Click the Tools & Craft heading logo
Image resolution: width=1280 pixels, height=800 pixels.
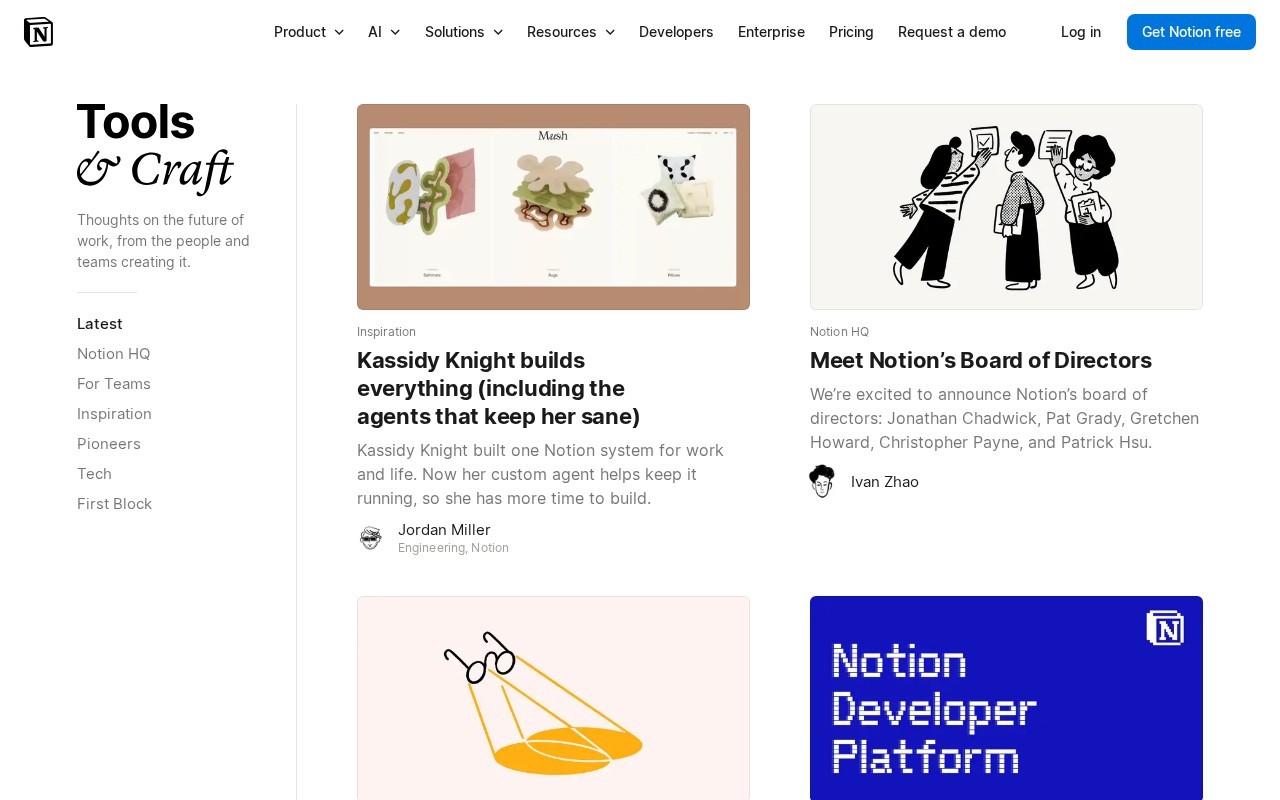click(x=155, y=147)
